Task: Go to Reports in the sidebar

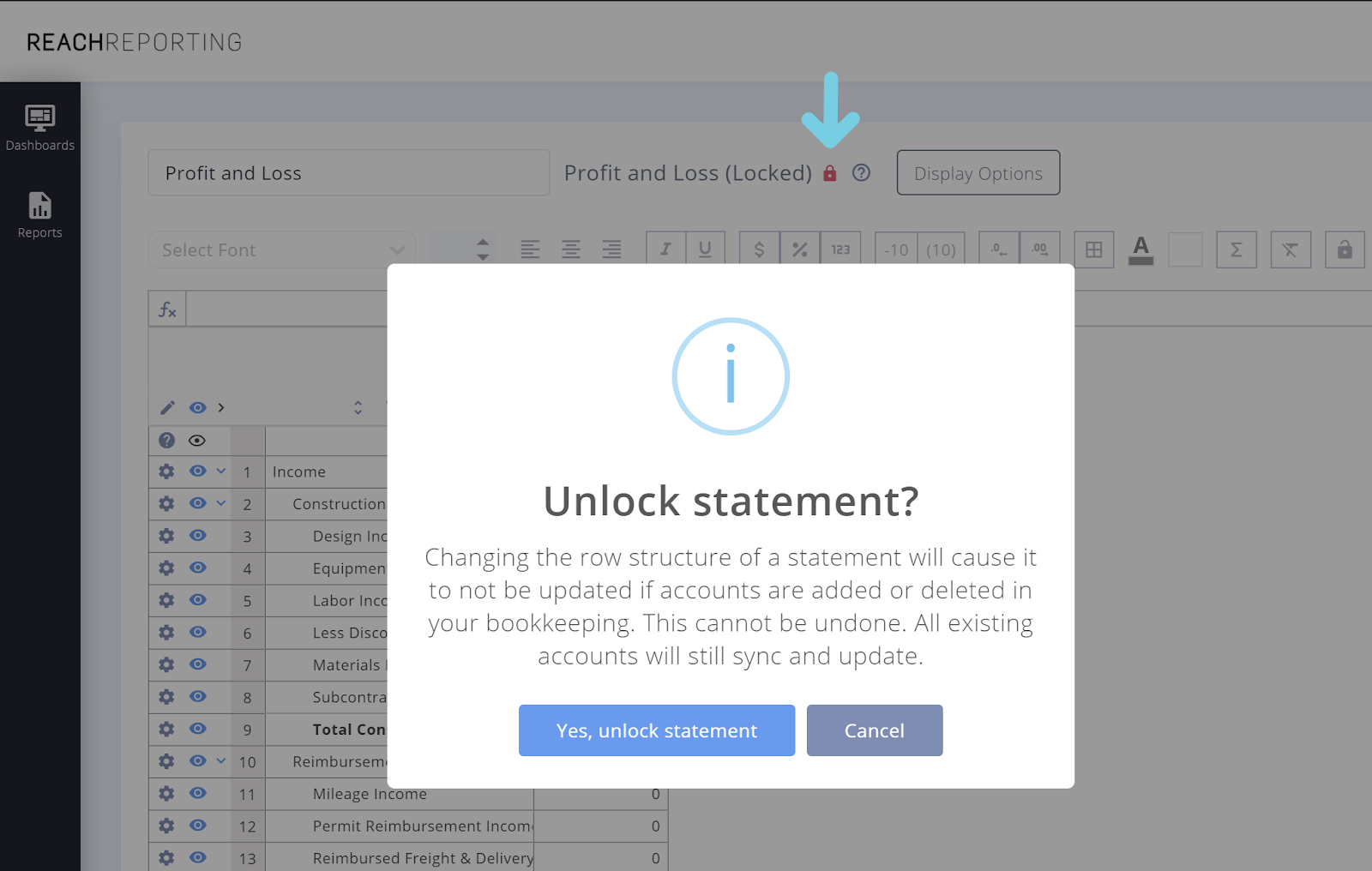Action: pyautogui.click(x=40, y=214)
